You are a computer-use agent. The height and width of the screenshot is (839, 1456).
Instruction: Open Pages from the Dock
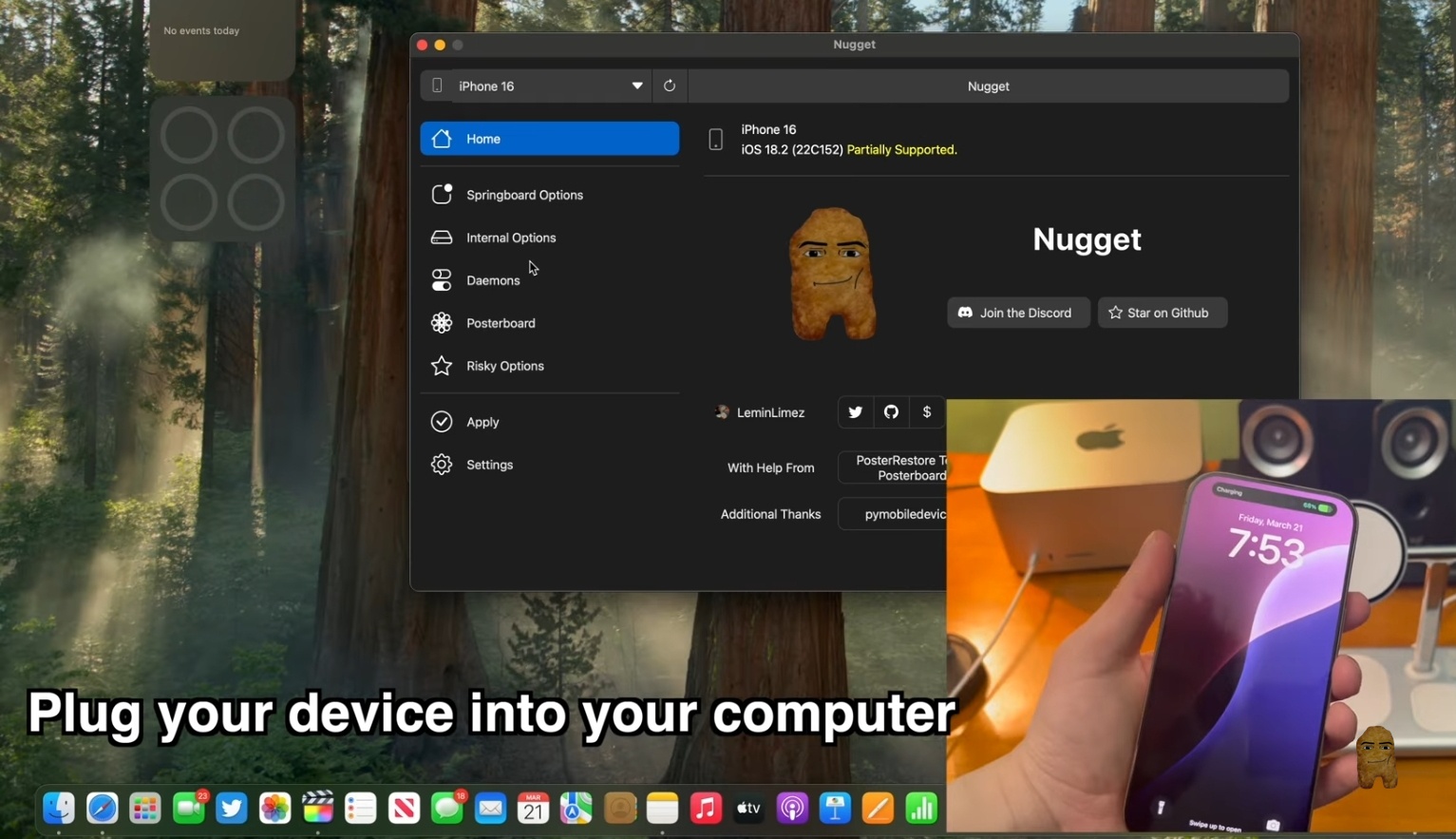pyautogui.click(x=878, y=808)
